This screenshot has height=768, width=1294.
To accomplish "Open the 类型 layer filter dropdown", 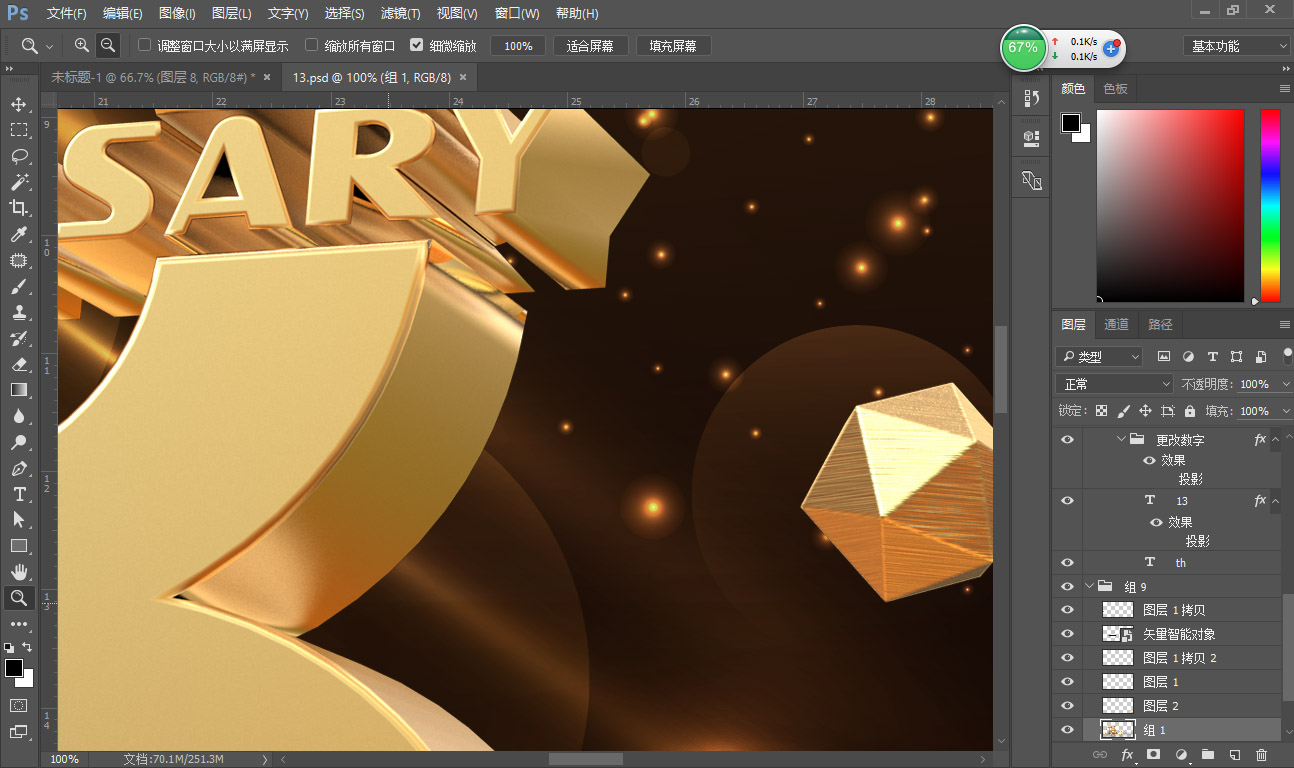I will pyautogui.click(x=1099, y=356).
